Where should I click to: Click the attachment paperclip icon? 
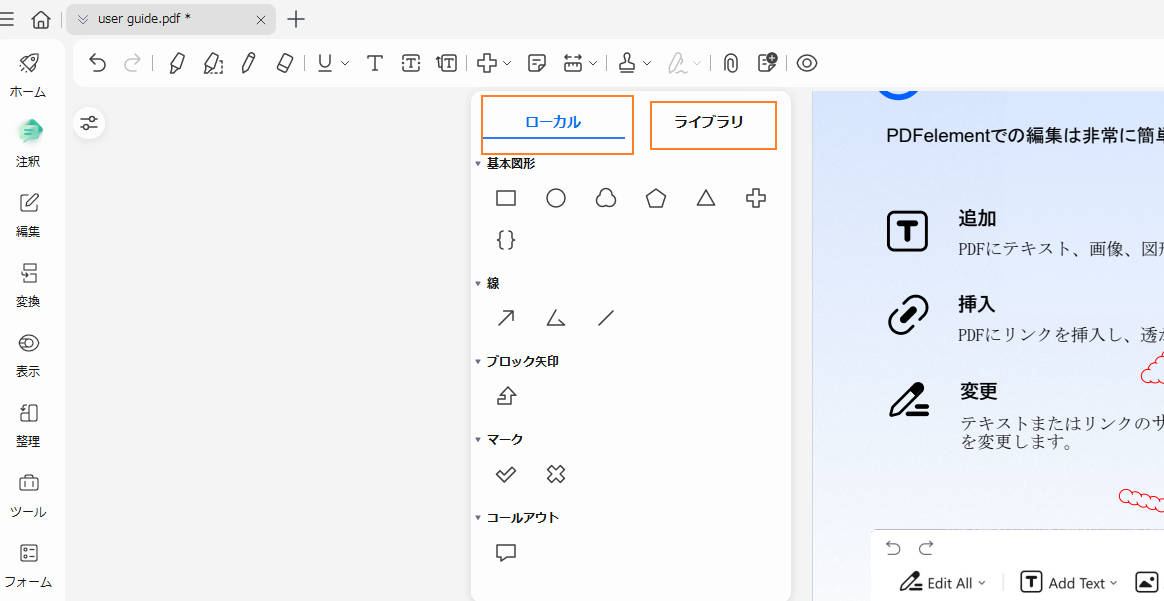pos(731,63)
